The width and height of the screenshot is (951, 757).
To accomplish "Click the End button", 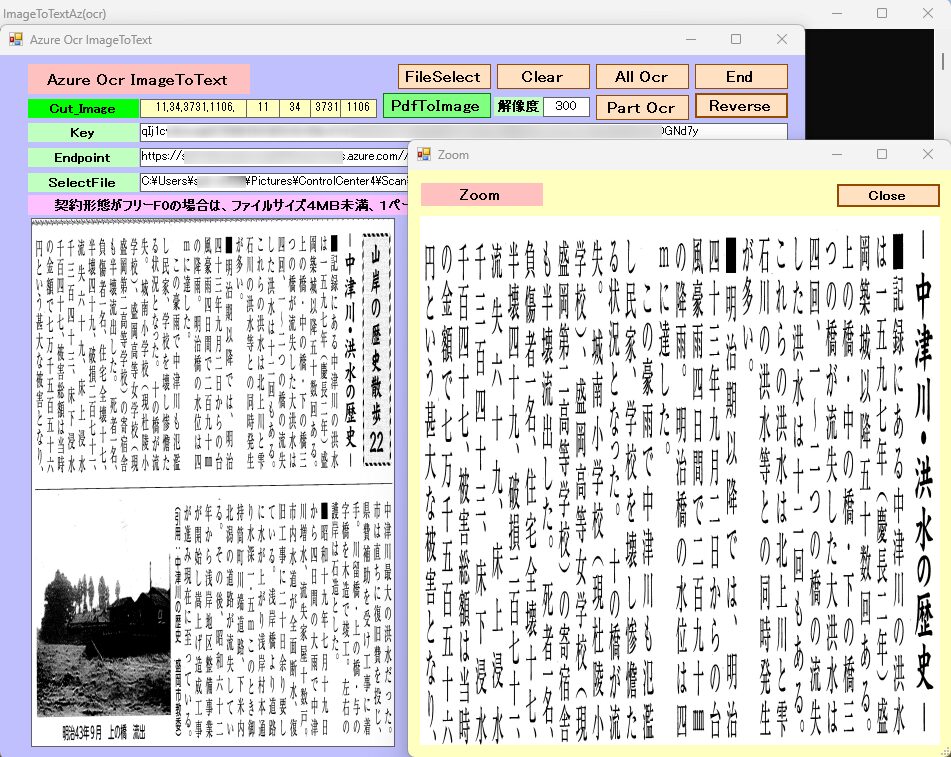I will [740, 77].
